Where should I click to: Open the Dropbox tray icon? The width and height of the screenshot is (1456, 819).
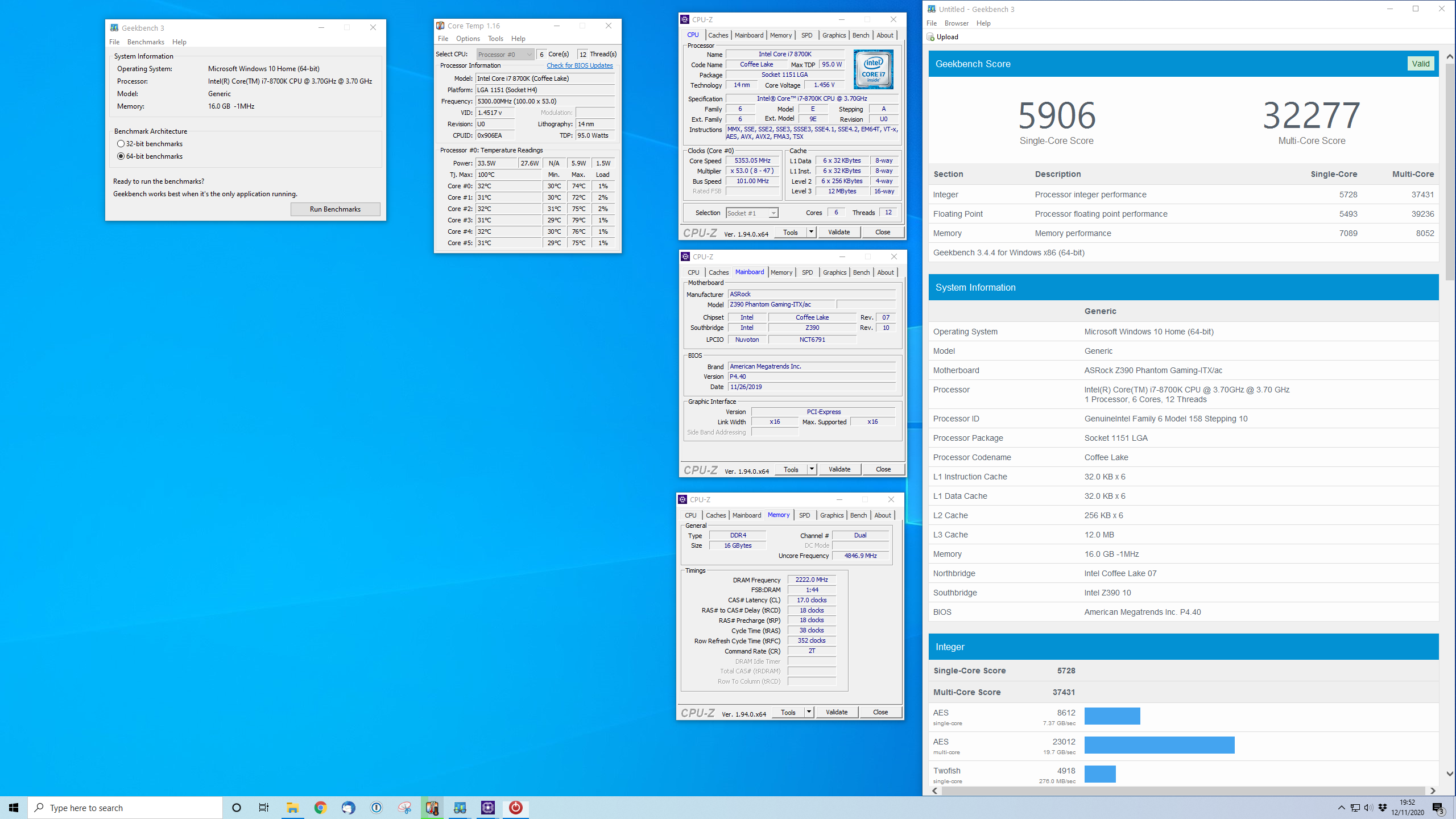[x=1383, y=808]
